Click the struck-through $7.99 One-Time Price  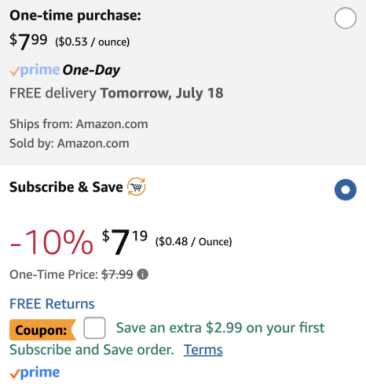tap(117, 274)
